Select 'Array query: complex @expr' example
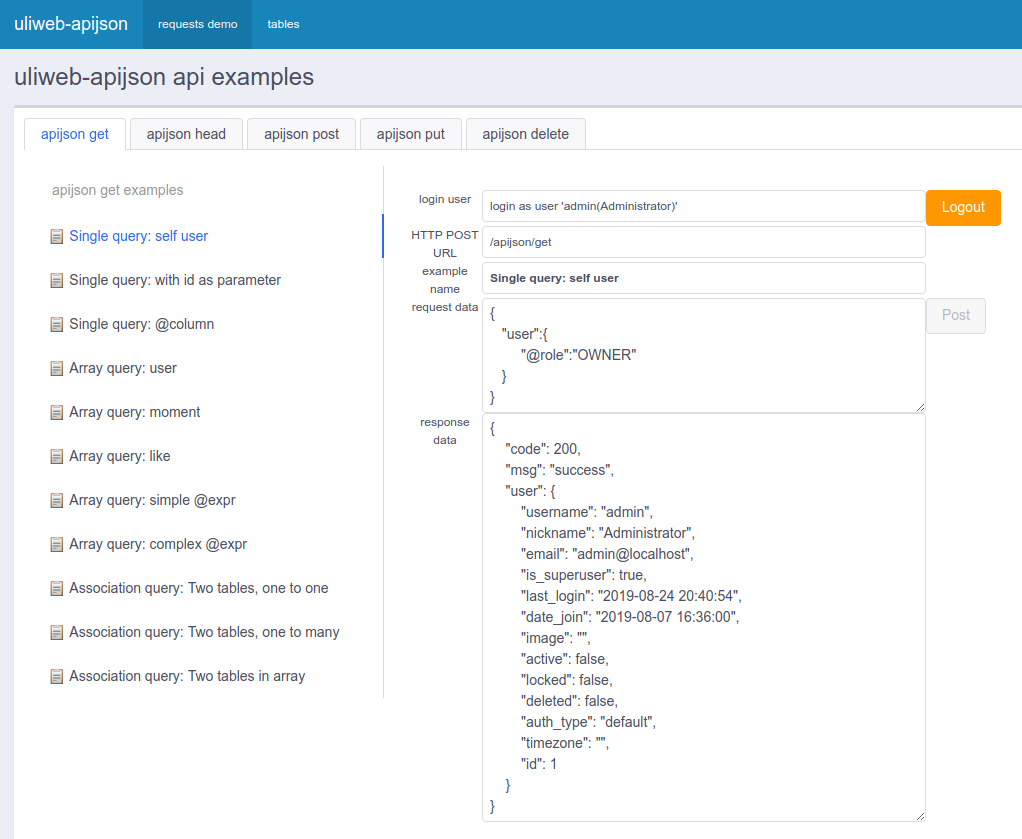The image size is (1022, 839). [157, 545]
